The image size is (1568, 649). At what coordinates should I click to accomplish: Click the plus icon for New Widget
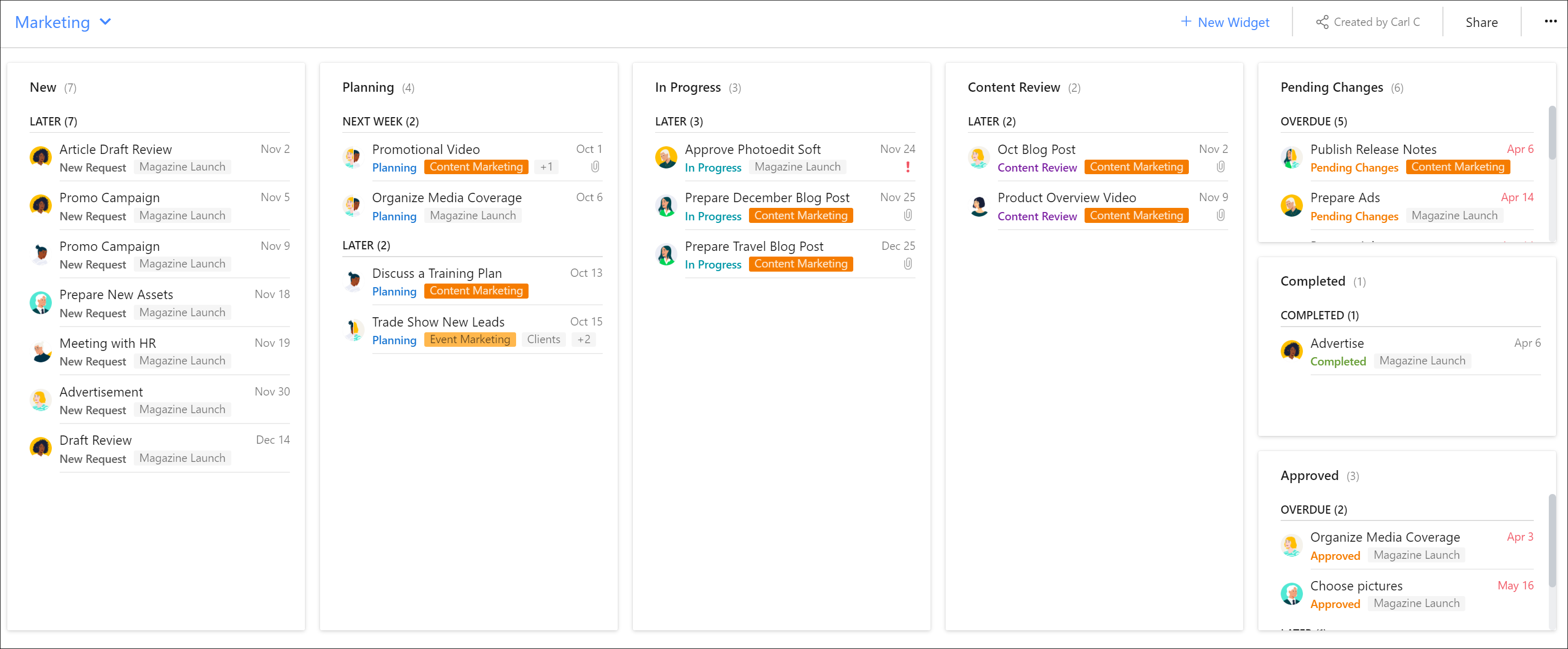1185,22
